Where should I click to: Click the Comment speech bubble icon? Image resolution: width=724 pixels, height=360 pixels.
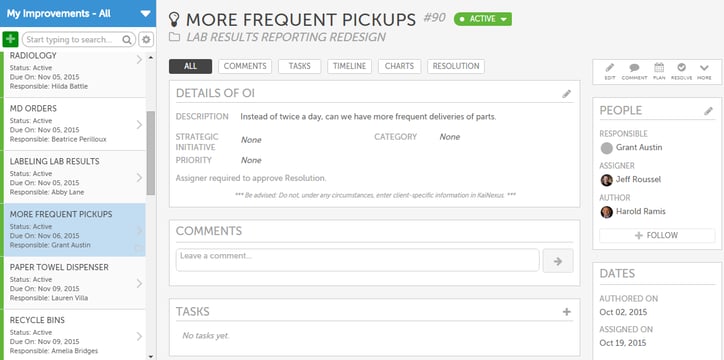(634, 72)
